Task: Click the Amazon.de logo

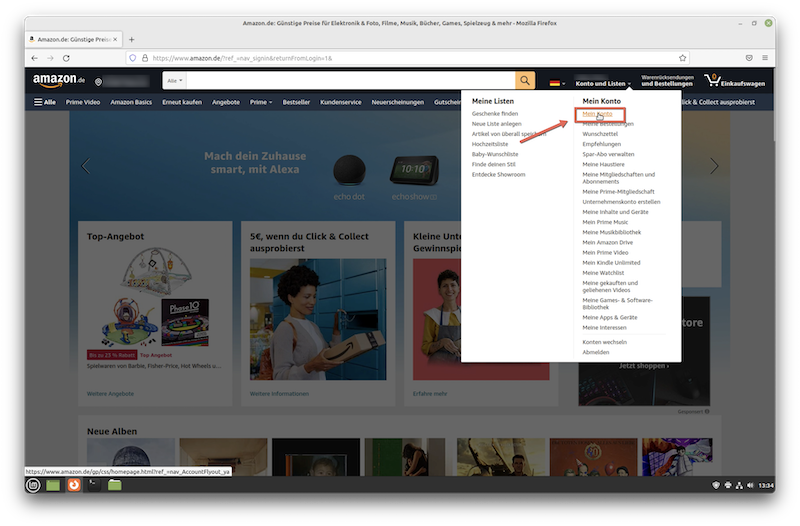Action: [59, 80]
